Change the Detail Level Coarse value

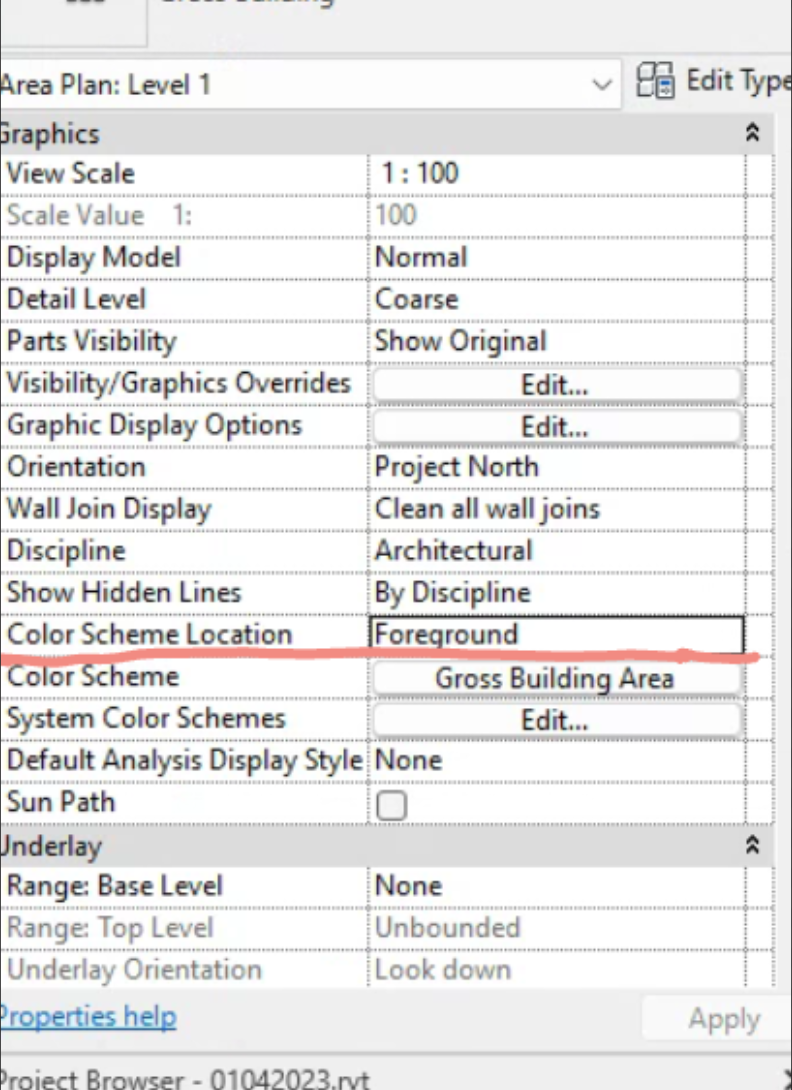coord(557,300)
